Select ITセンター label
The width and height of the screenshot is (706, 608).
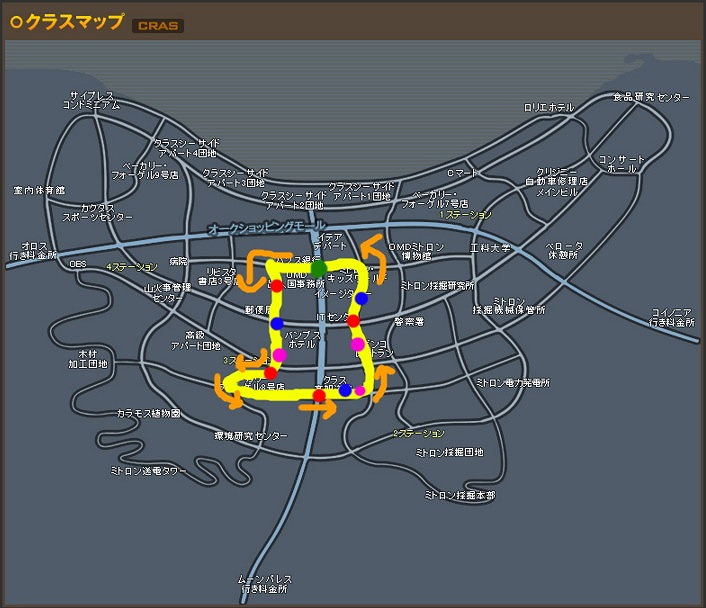[332, 317]
